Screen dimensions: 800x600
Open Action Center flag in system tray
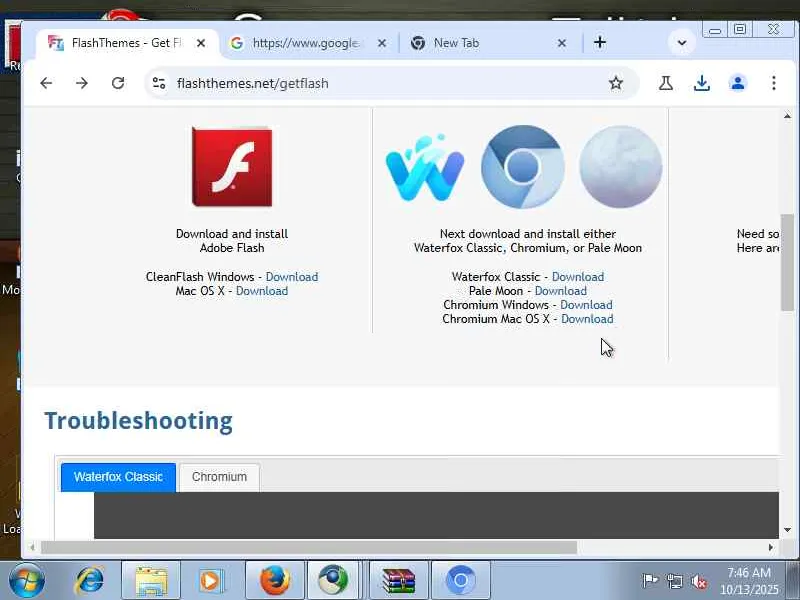(x=649, y=581)
